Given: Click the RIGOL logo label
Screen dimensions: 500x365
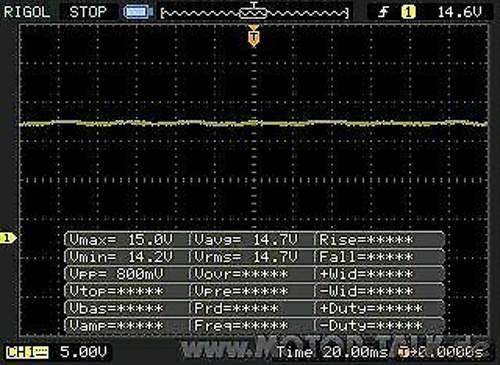Looking at the screenshot, I should click(27, 12).
